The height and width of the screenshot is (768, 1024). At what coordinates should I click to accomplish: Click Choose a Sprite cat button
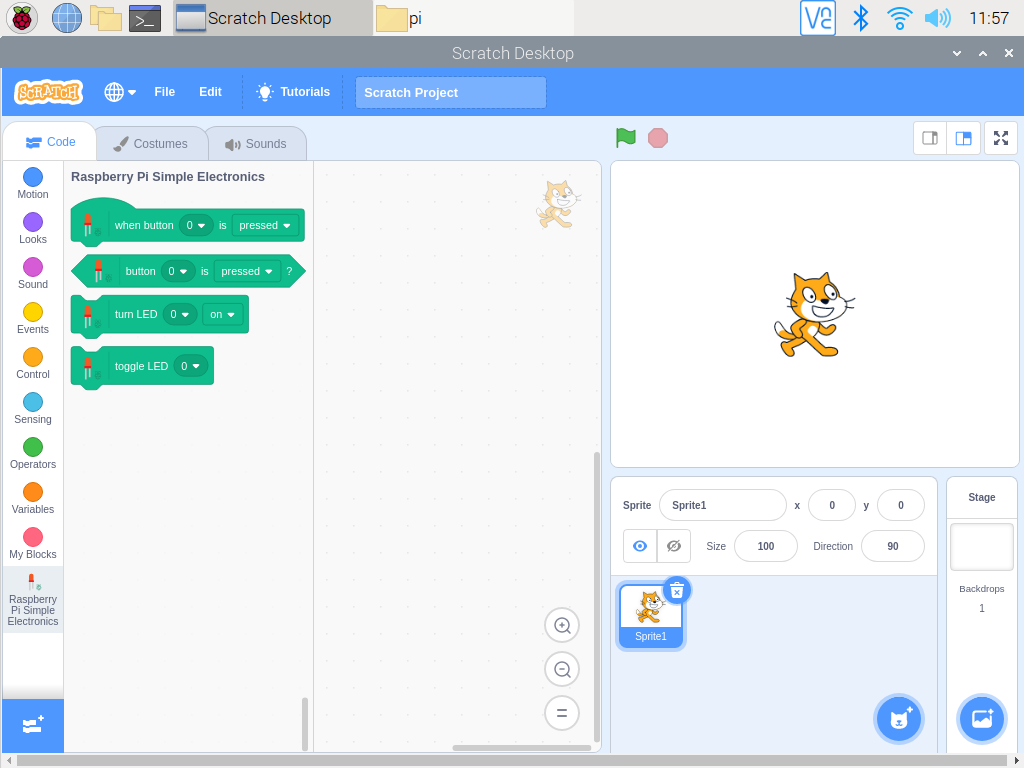click(899, 719)
